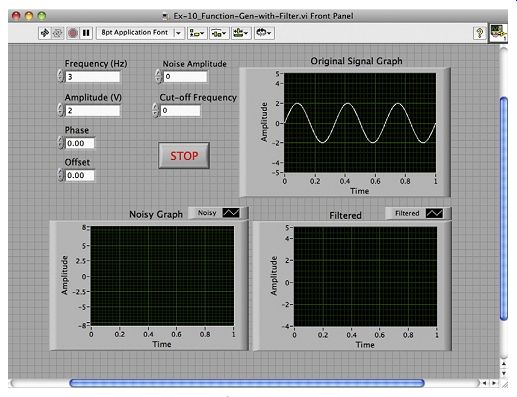
Task: Click the Noise Amplitude label
Action: tap(195, 64)
